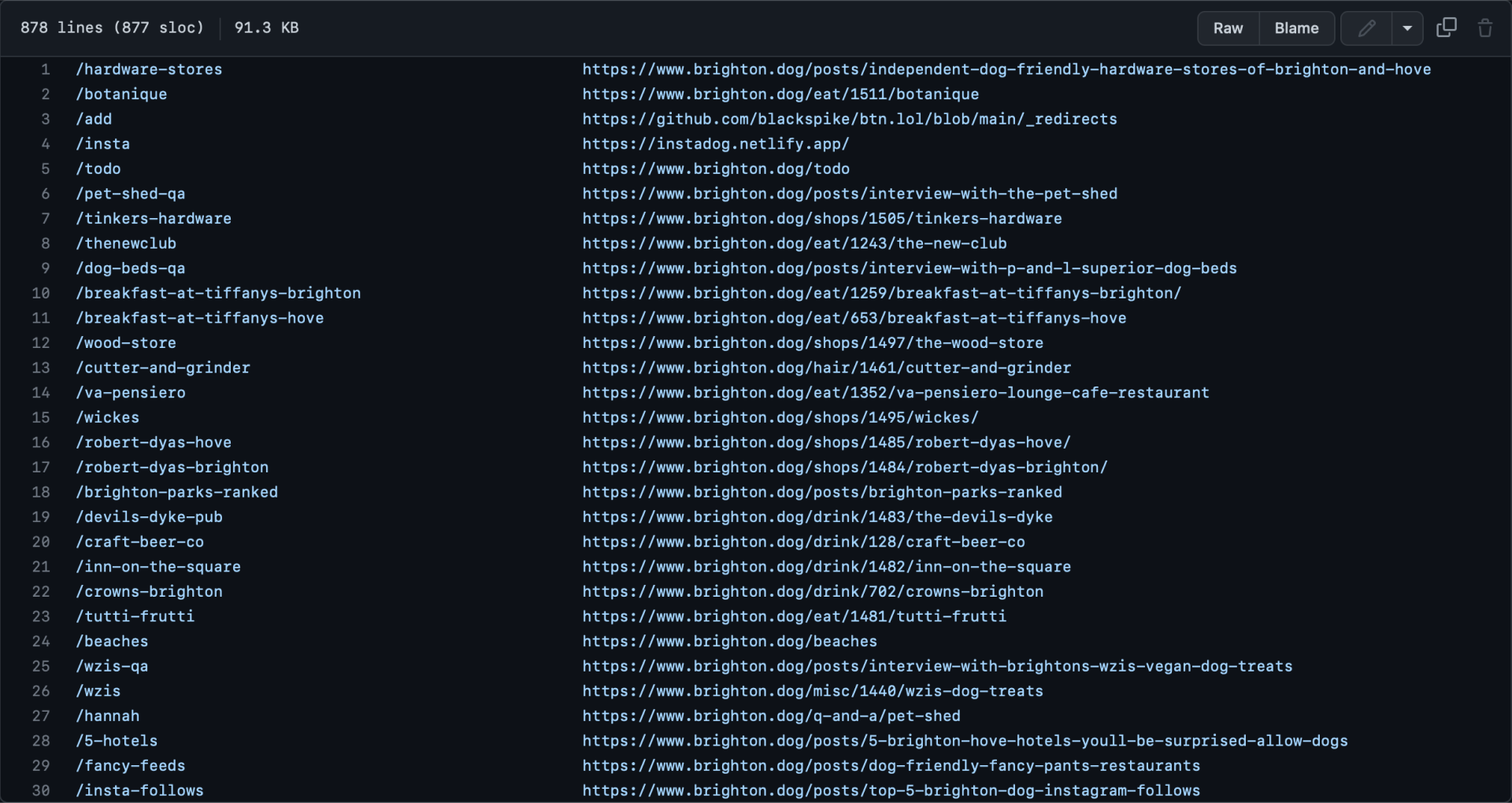1512x803 pixels.
Task: Click the /craft-beer-co path
Action: (140, 542)
